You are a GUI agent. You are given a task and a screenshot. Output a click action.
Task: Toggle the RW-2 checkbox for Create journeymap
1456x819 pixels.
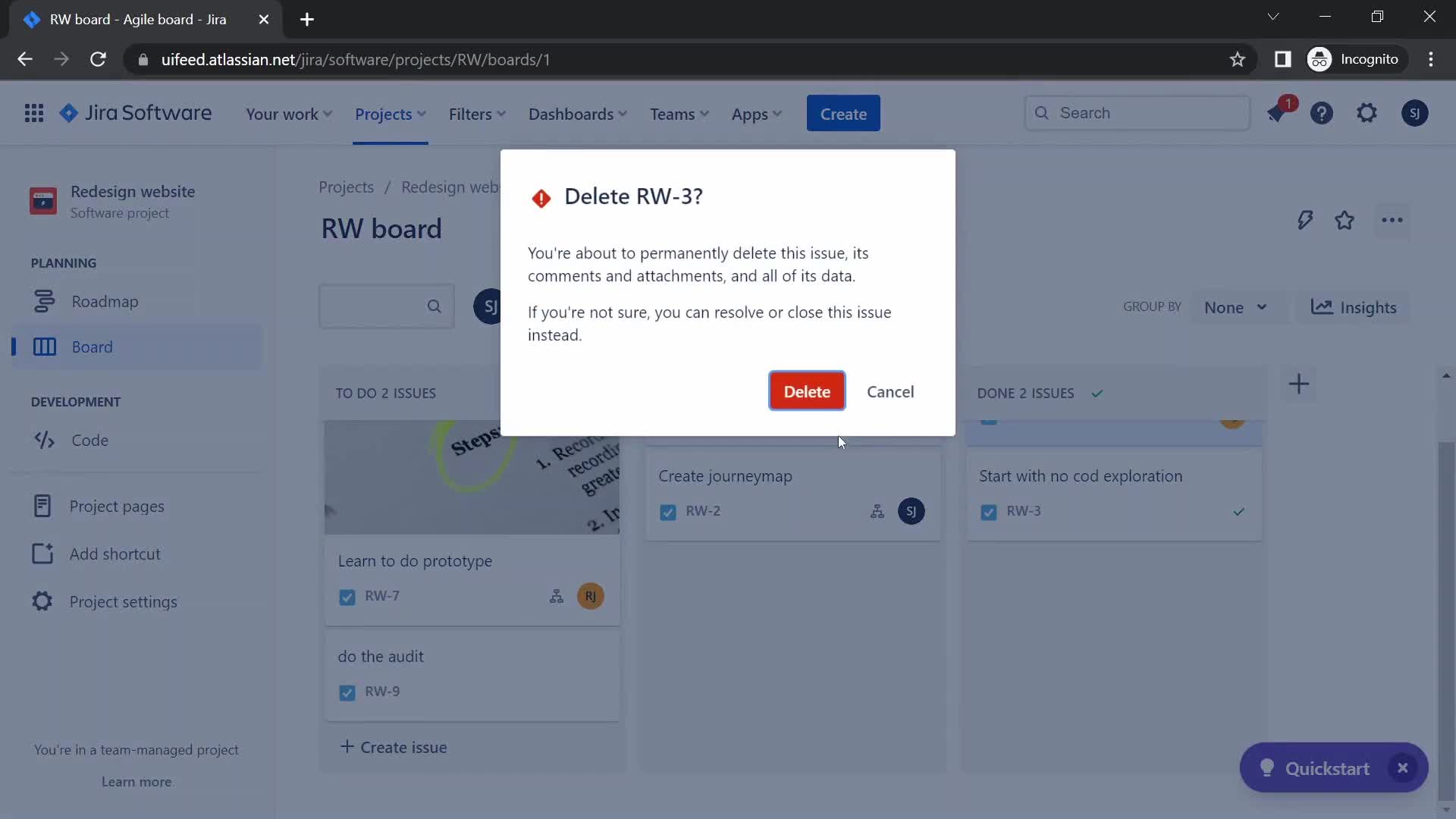667,511
